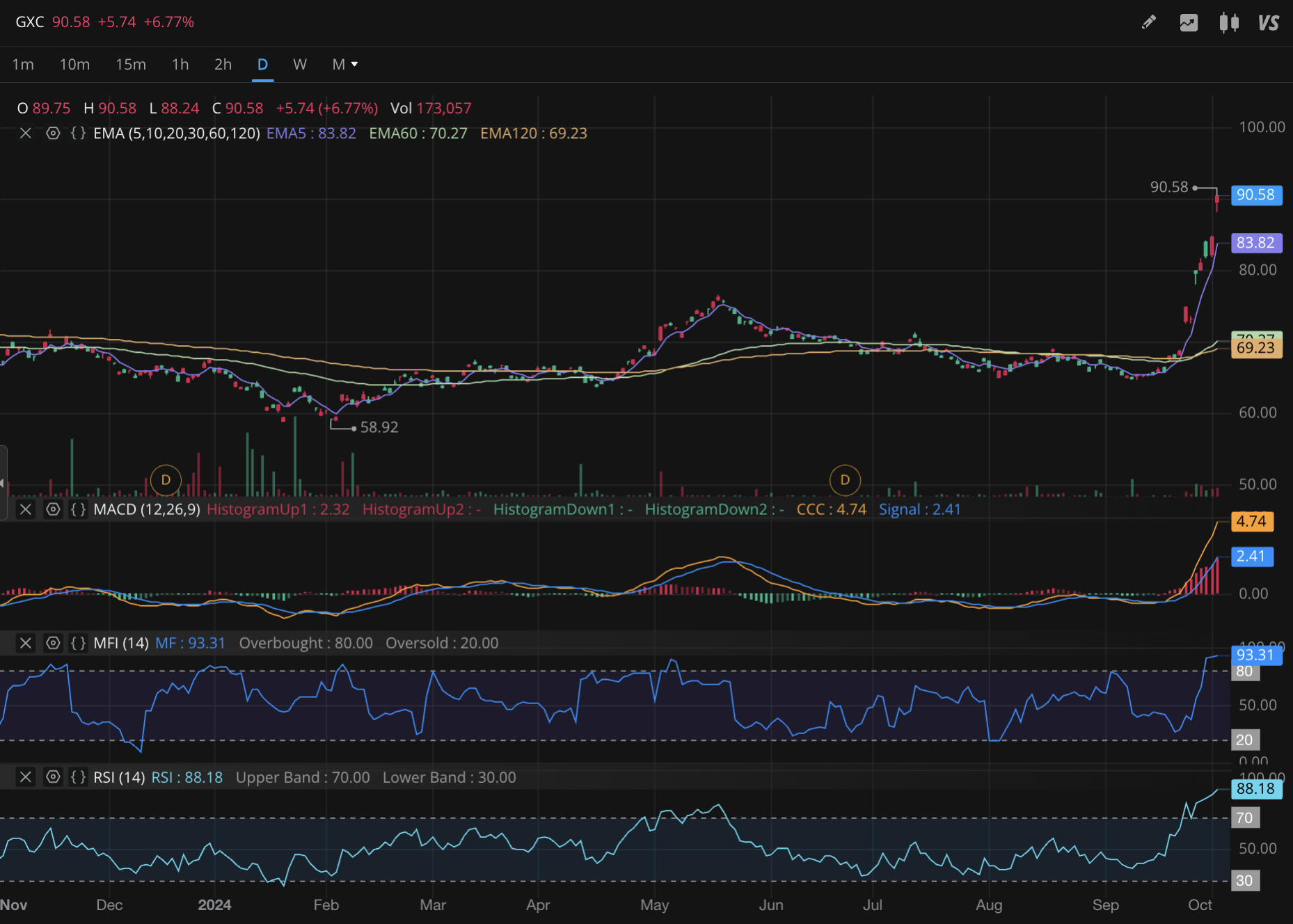1293x924 pixels.
Task: Click the RSI : 88.18 legend value
Action: 187,777
